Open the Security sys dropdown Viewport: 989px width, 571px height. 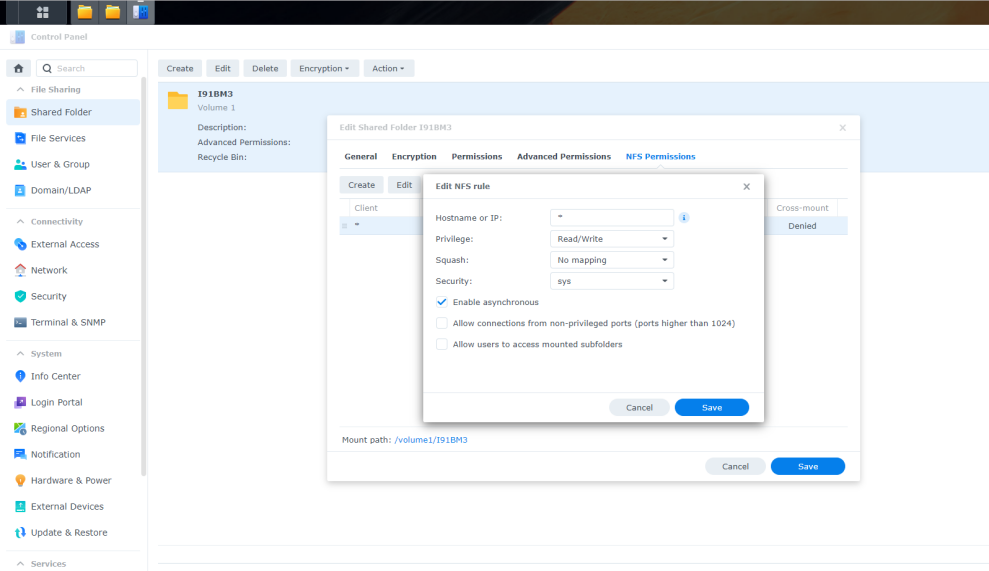pyautogui.click(x=611, y=281)
